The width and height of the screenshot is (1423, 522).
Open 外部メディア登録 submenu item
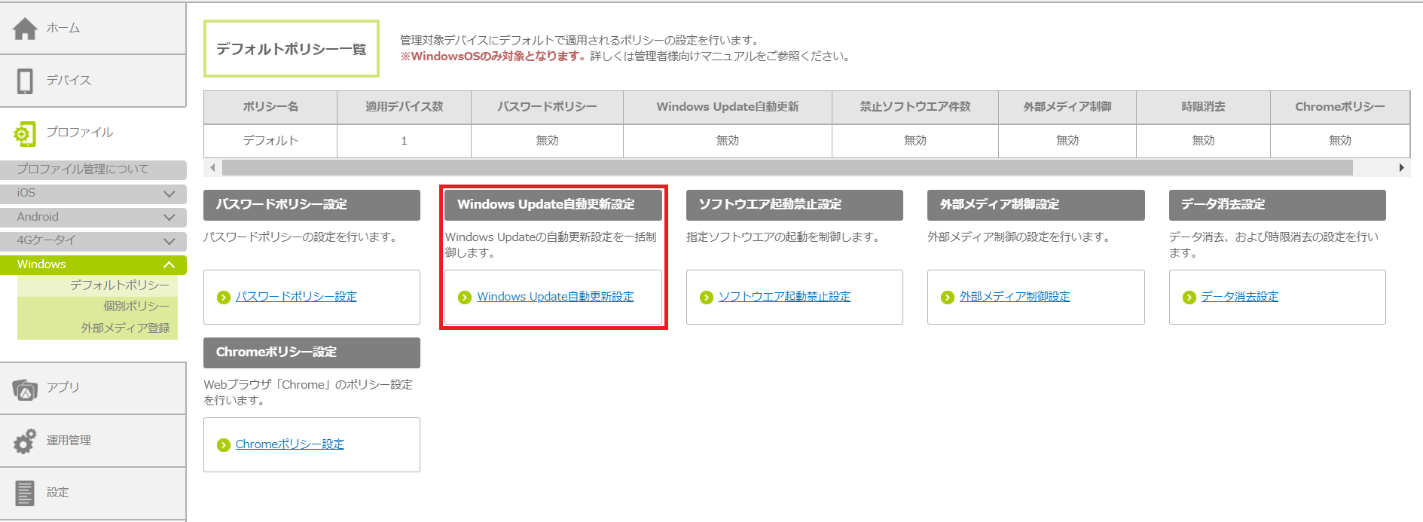tap(125, 328)
